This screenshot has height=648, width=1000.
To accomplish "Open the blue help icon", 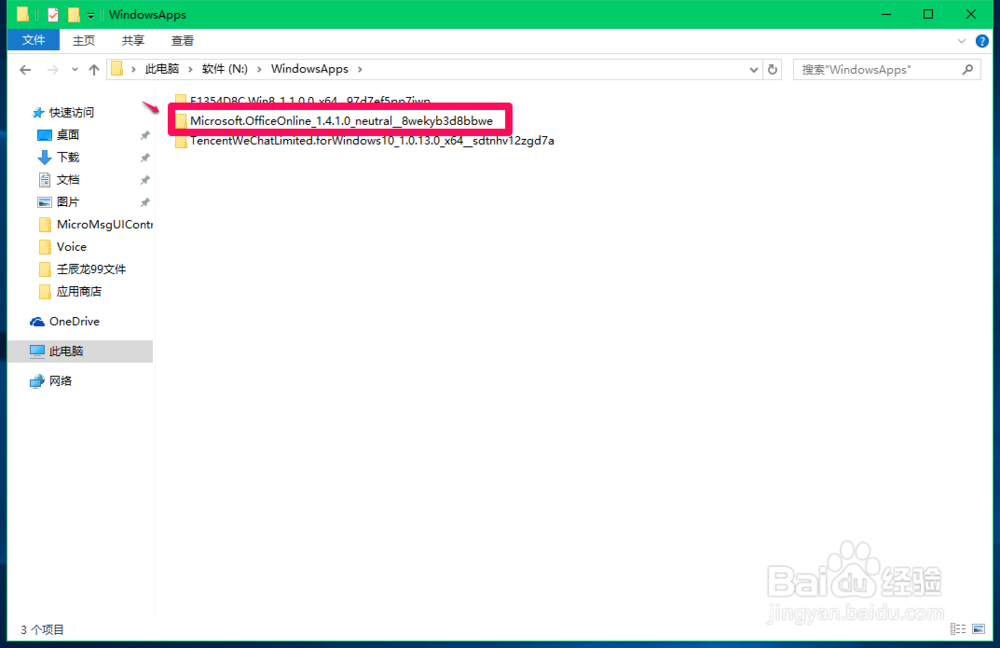I will click(x=982, y=41).
